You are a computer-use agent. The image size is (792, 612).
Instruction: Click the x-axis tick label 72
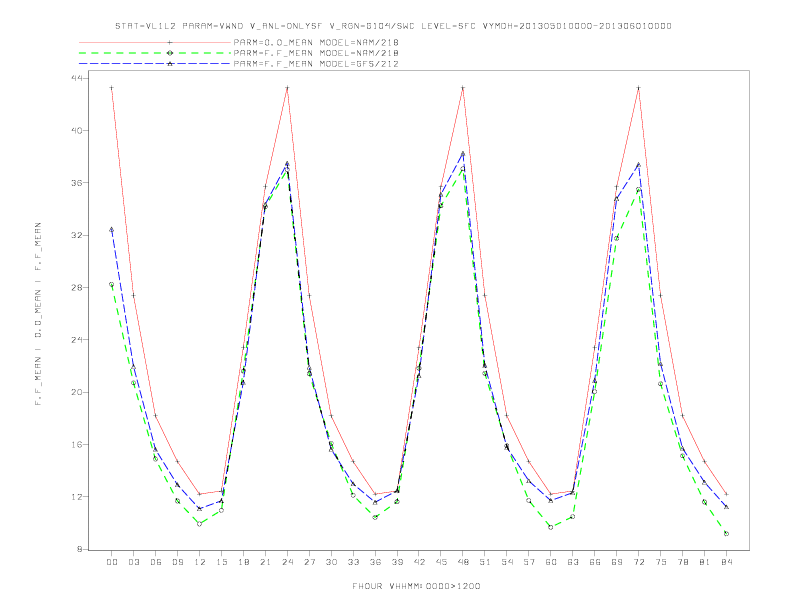click(x=638, y=562)
